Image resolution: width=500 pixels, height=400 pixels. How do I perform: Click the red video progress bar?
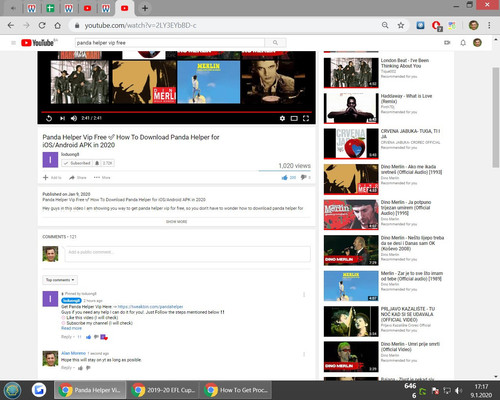click(176, 112)
